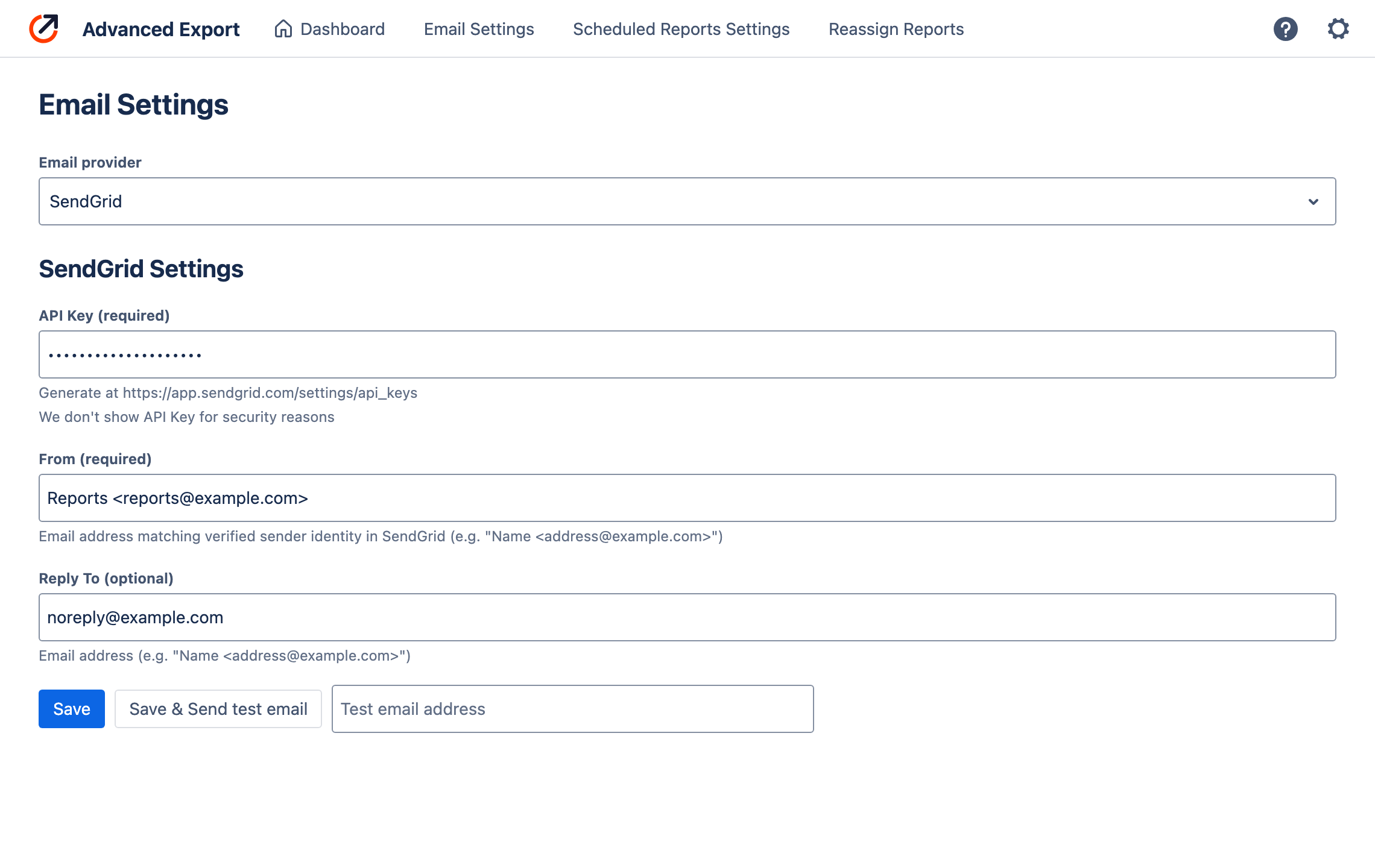Open the help question mark icon
Viewport: 1375px width, 868px height.
tap(1285, 28)
